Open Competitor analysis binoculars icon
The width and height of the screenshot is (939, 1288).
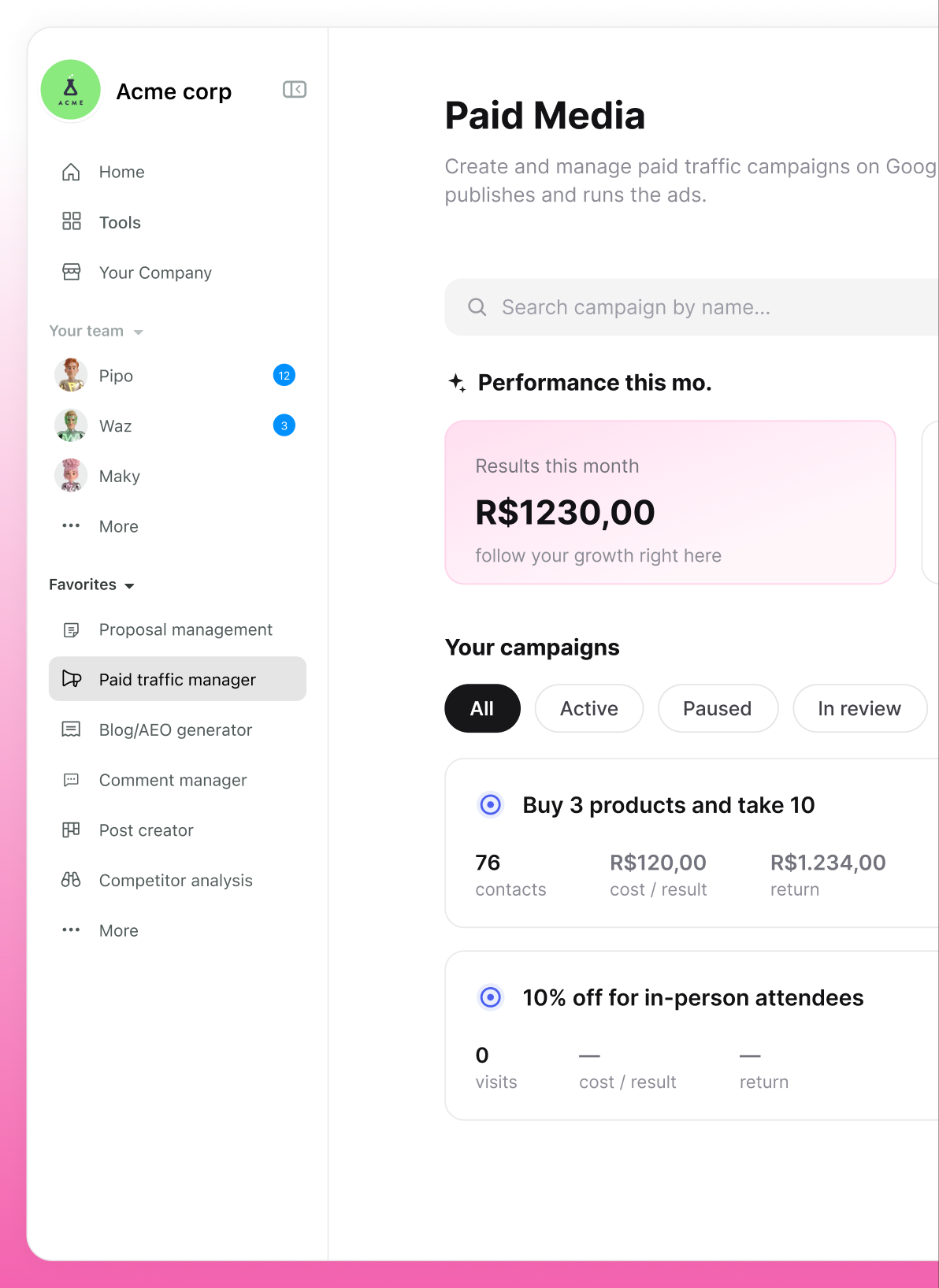coord(71,880)
